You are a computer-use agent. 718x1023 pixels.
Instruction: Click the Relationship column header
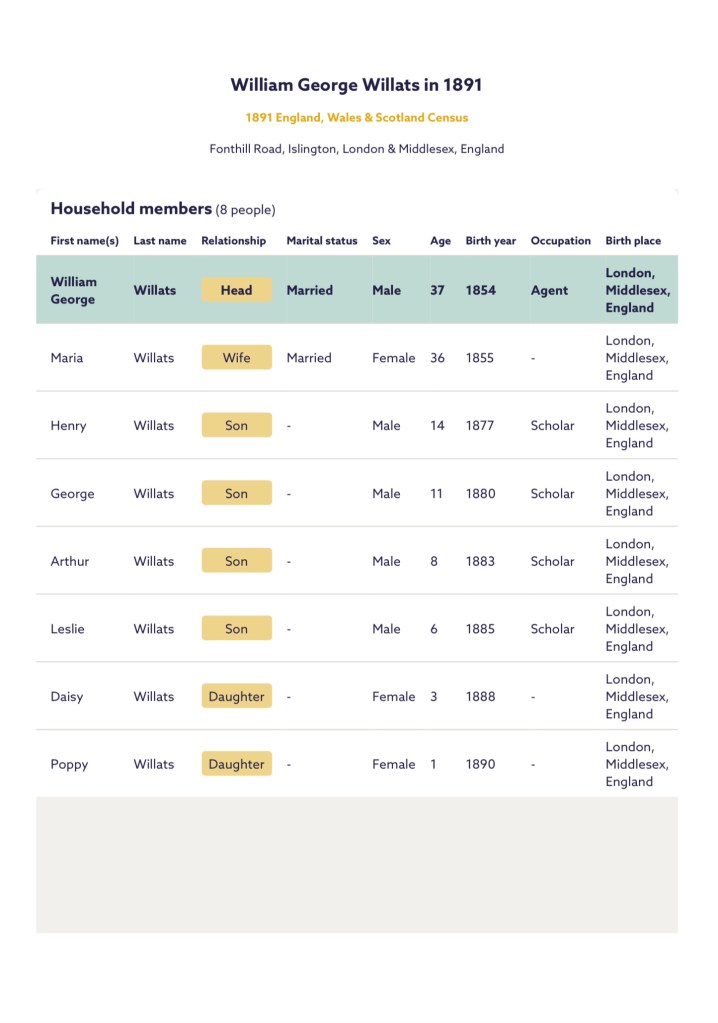click(x=234, y=241)
